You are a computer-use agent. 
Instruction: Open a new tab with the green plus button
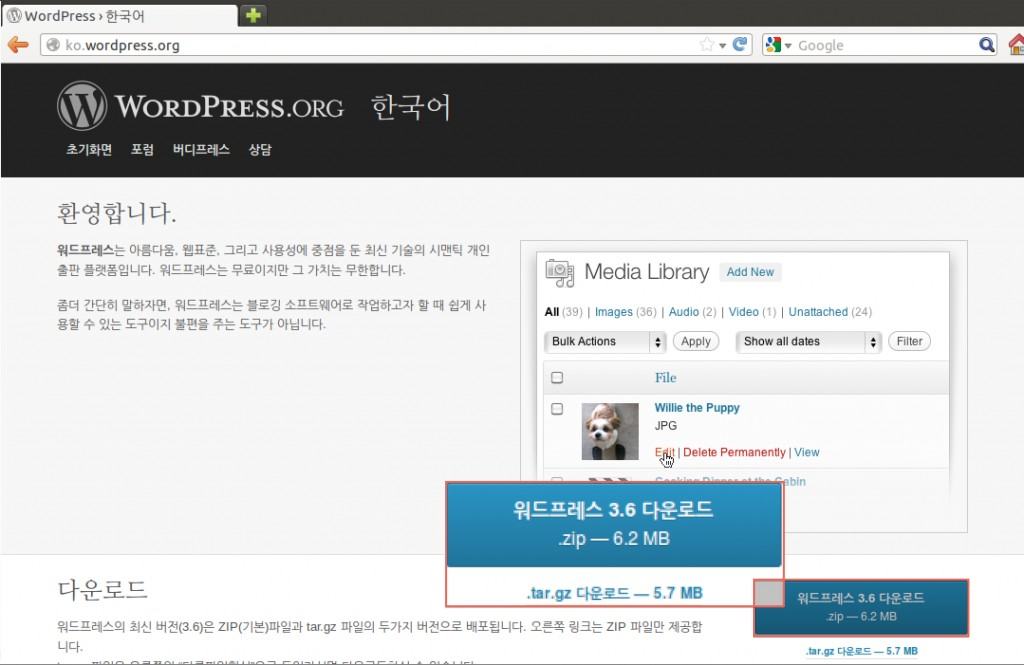point(253,15)
